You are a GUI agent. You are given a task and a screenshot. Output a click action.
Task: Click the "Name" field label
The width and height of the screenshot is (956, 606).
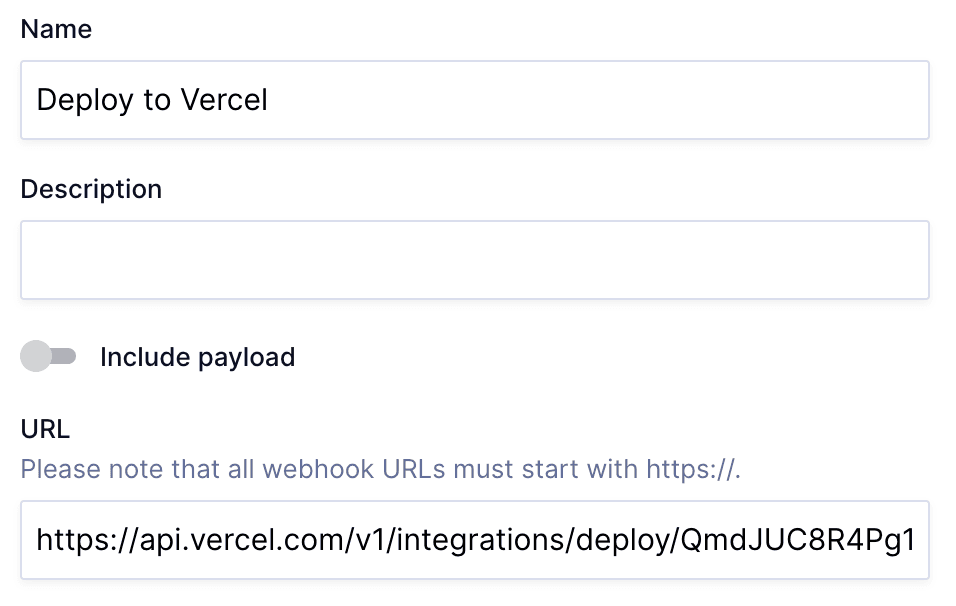point(56,29)
